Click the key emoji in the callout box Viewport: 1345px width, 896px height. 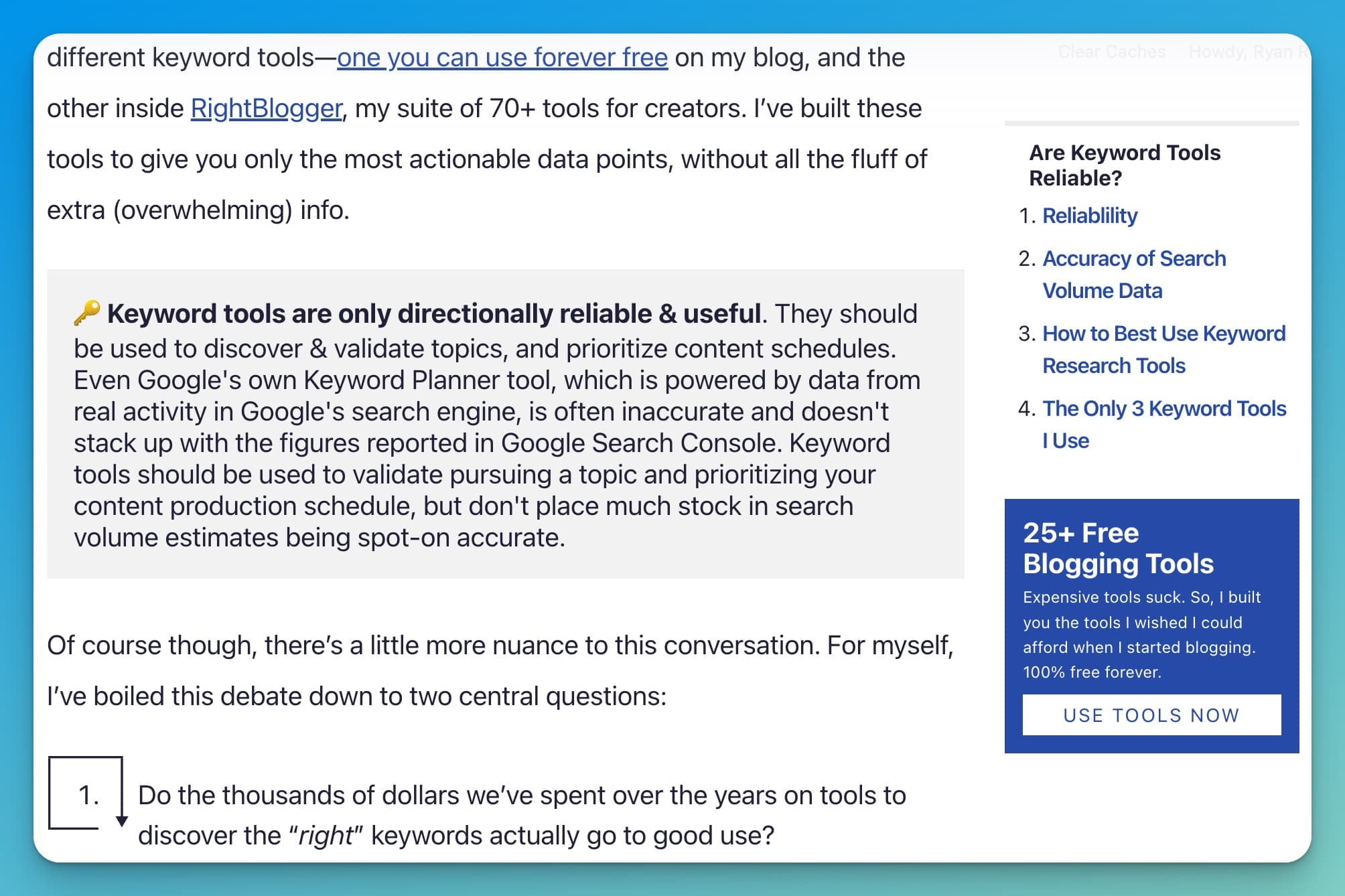pyautogui.click(x=87, y=312)
